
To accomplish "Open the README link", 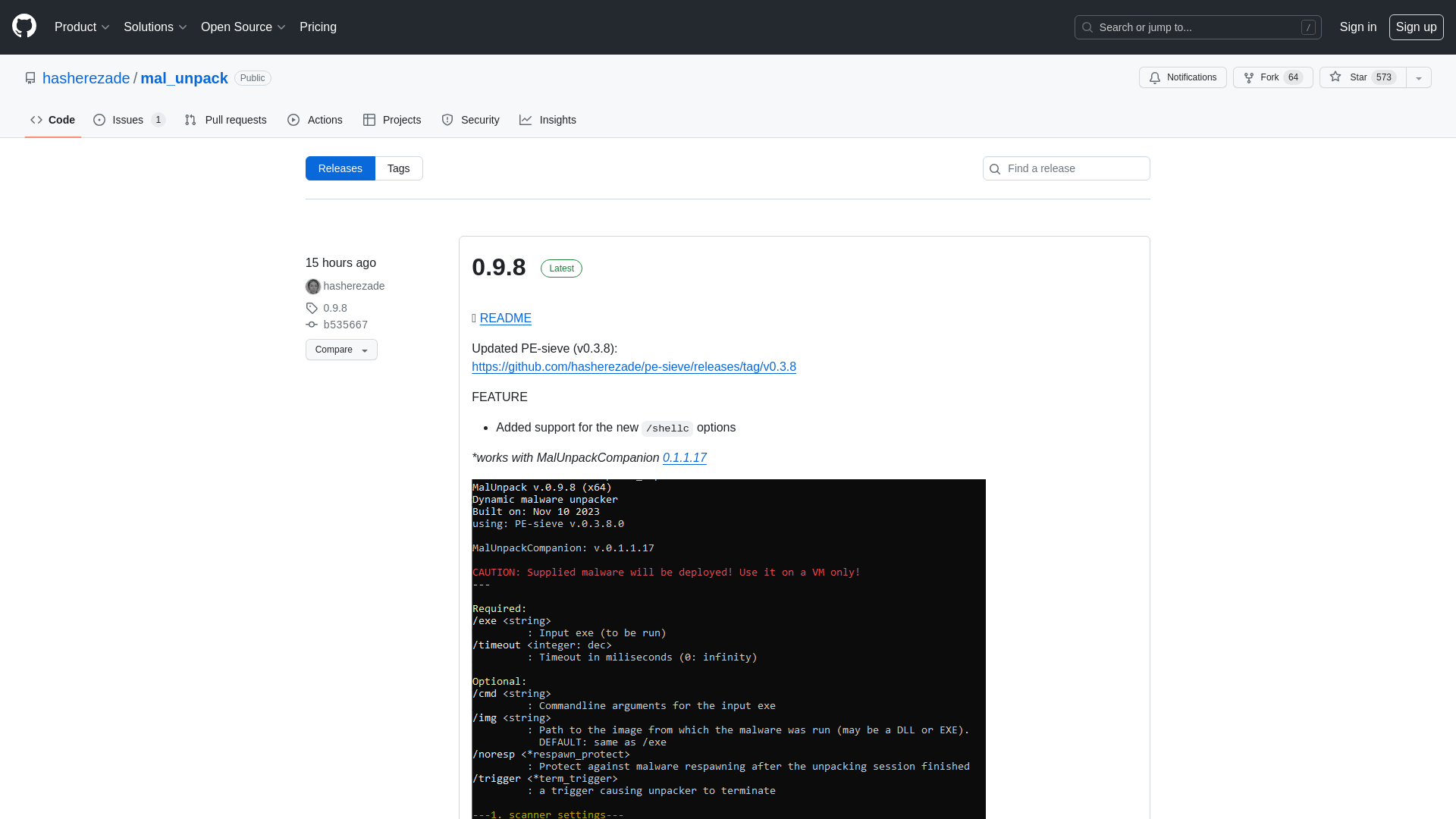I will click(506, 318).
